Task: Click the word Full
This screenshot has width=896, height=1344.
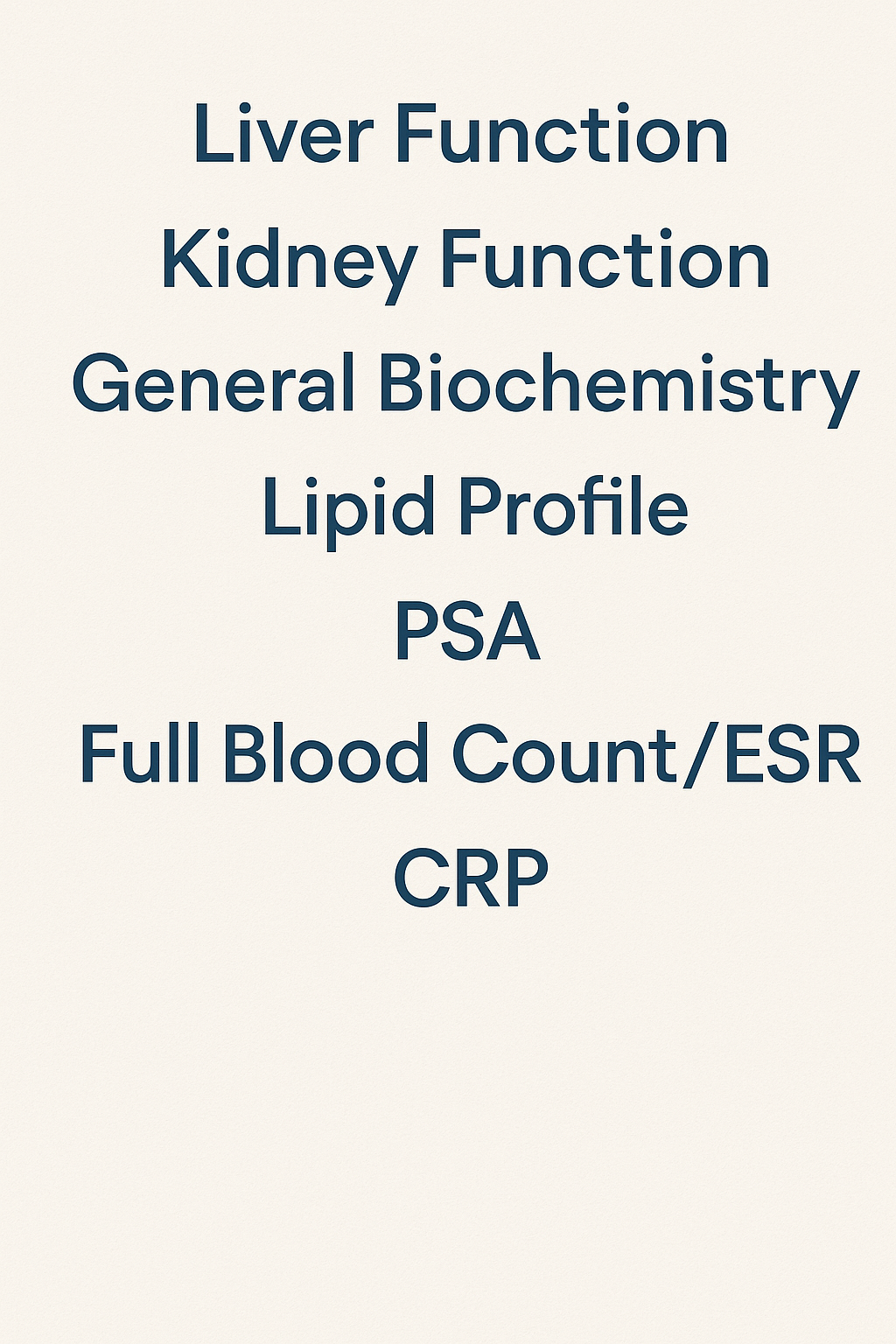Action: coord(140,754)
